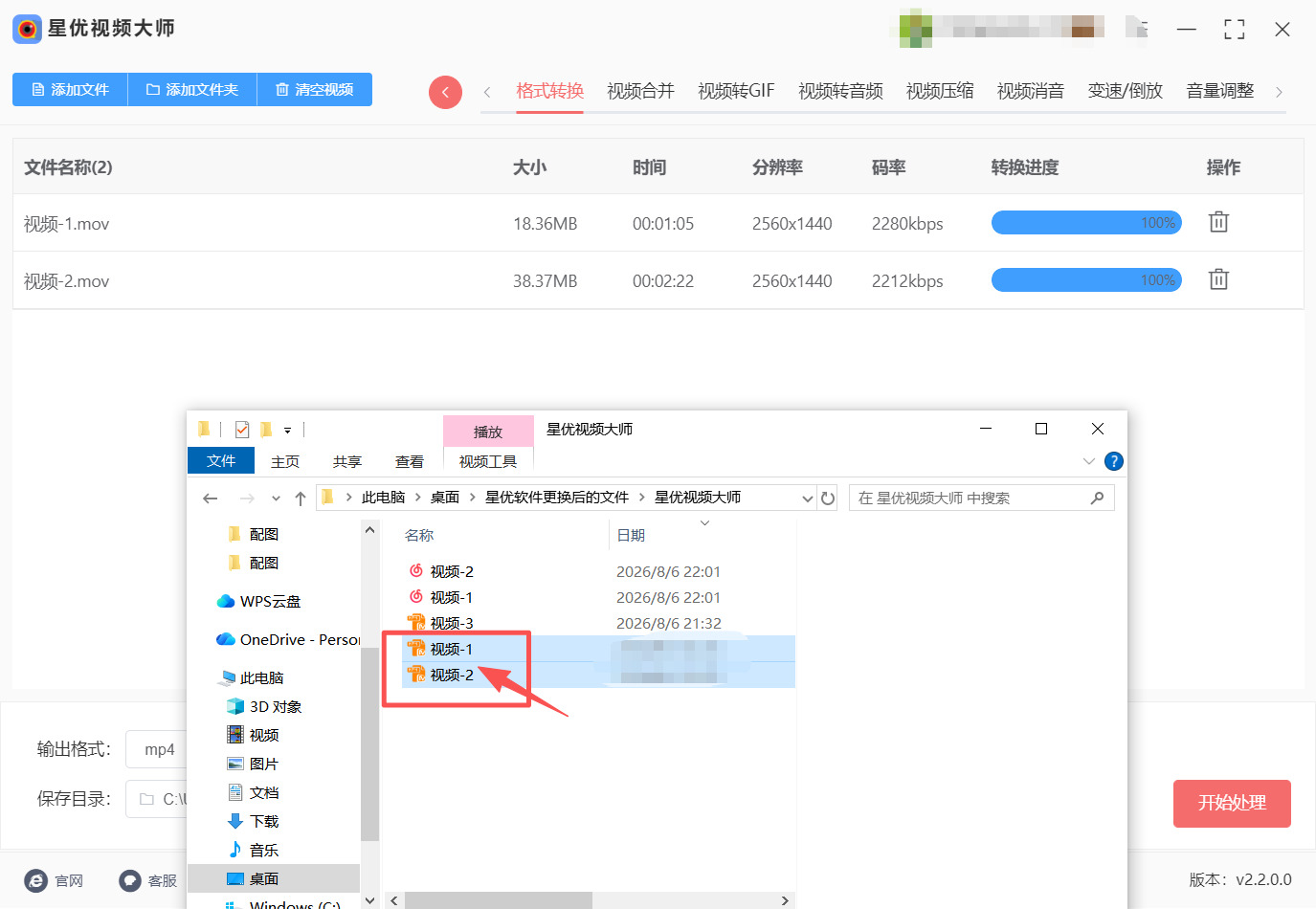Delete 视频-1.mov with its trash icon

click(x=1218, y=222)
